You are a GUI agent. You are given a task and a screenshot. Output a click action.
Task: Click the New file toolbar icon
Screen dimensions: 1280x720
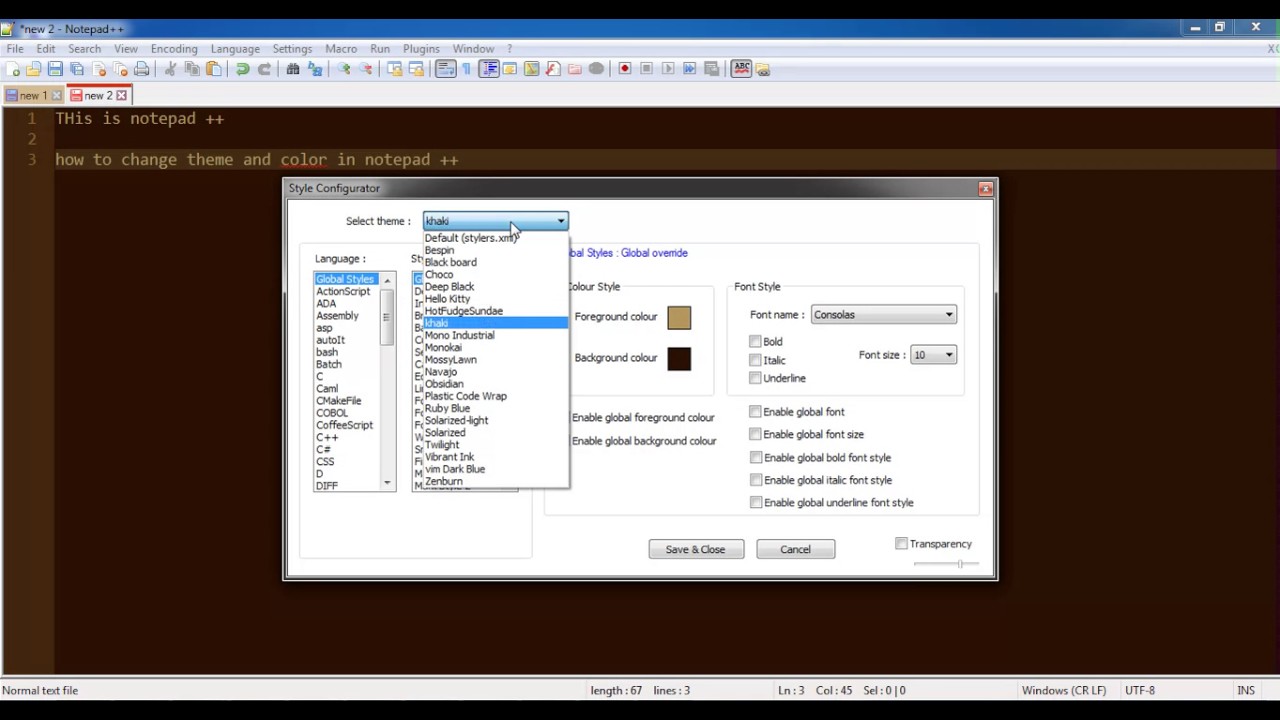(x=13, y=69)
